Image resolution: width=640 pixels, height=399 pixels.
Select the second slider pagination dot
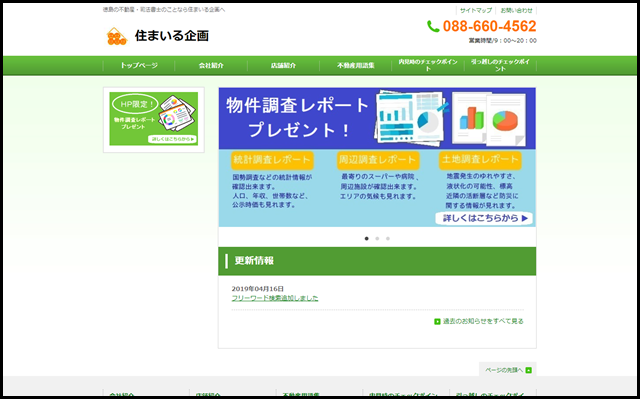point(377,239)
